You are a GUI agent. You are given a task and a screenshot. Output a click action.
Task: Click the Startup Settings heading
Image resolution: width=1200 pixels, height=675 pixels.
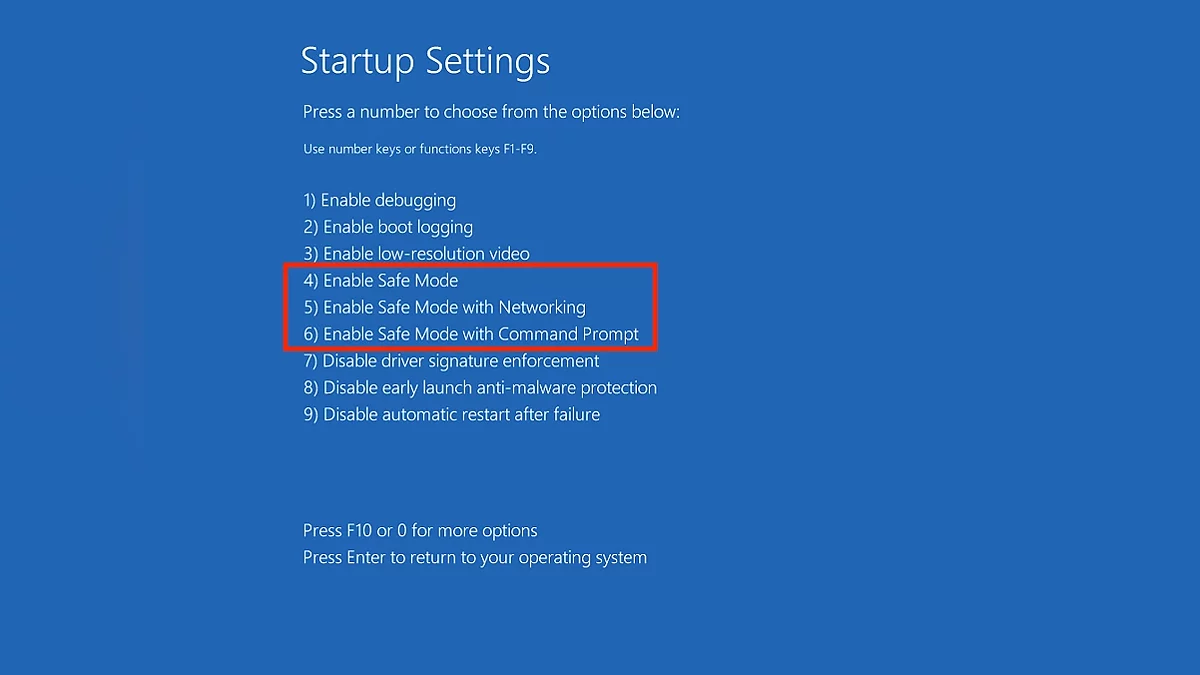click(425, 61)
